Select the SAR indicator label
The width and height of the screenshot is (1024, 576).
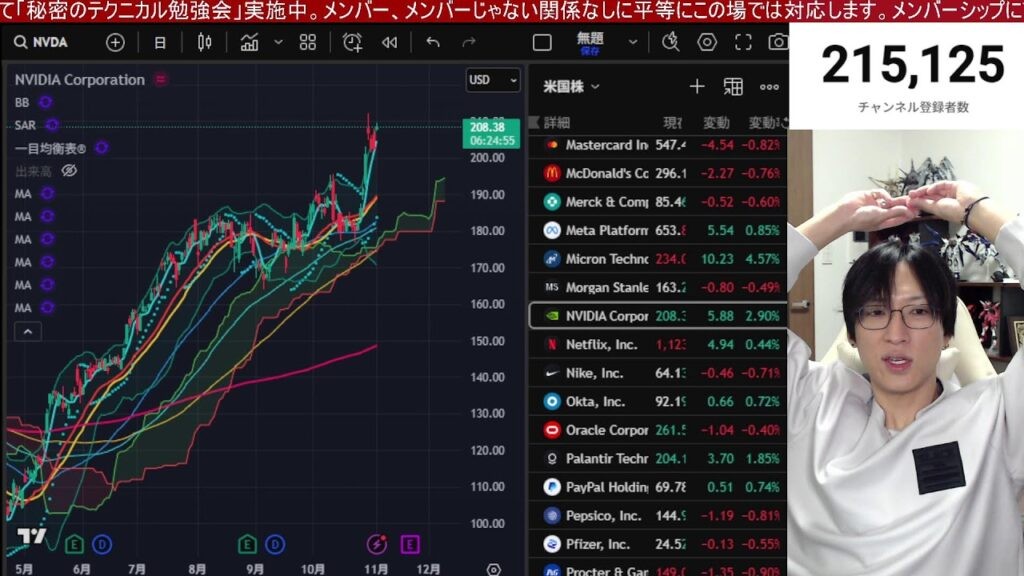click(x=25, y=125)
